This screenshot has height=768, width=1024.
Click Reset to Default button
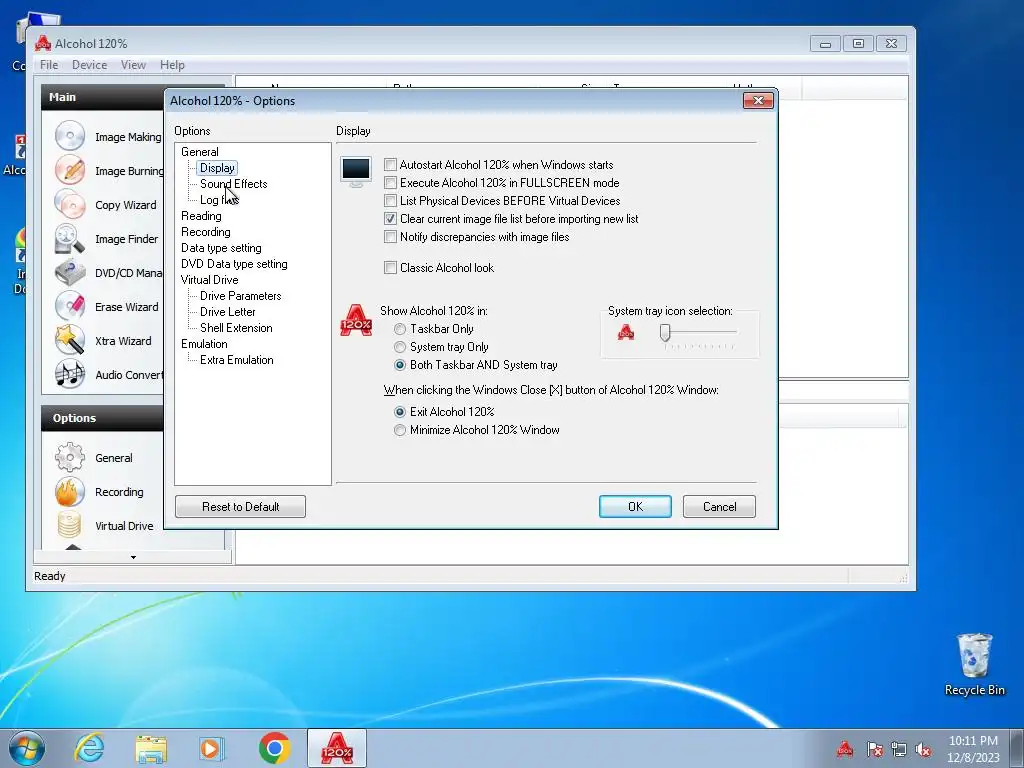click(240, 507)
